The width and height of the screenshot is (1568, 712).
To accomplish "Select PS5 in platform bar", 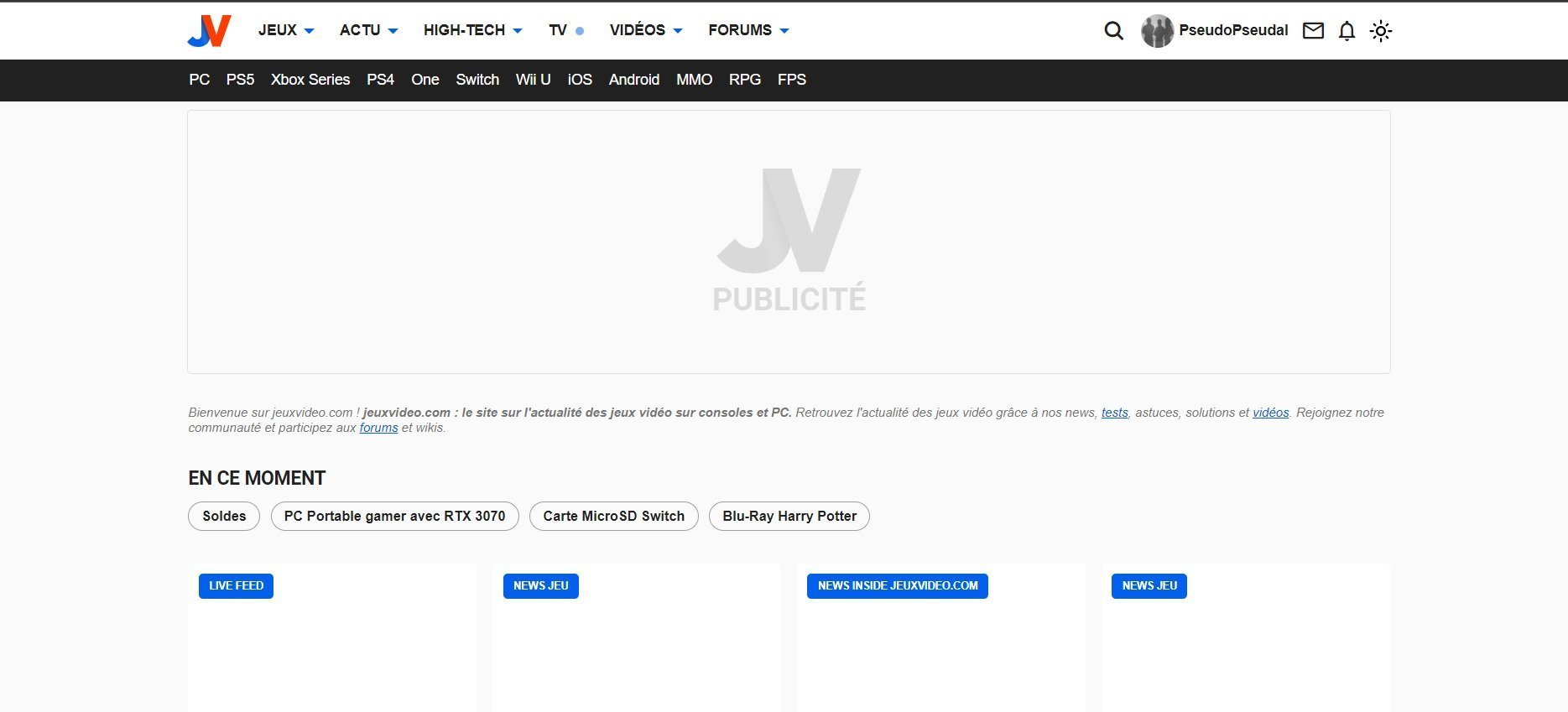I will [x=240, y=80].
